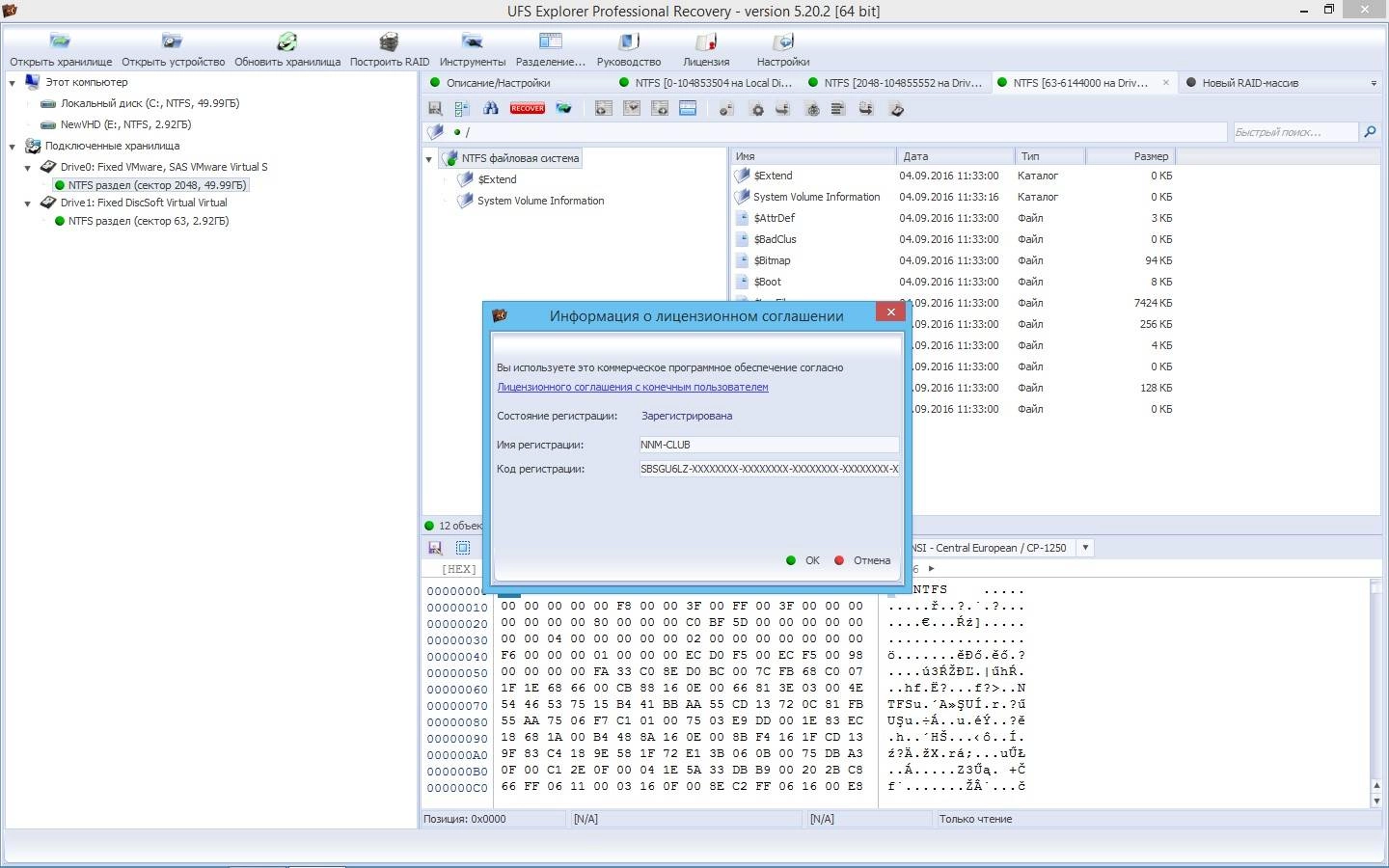Sort by the Дата column header
The width and height of the screenshot is (1389, 868).
(956, 156)
